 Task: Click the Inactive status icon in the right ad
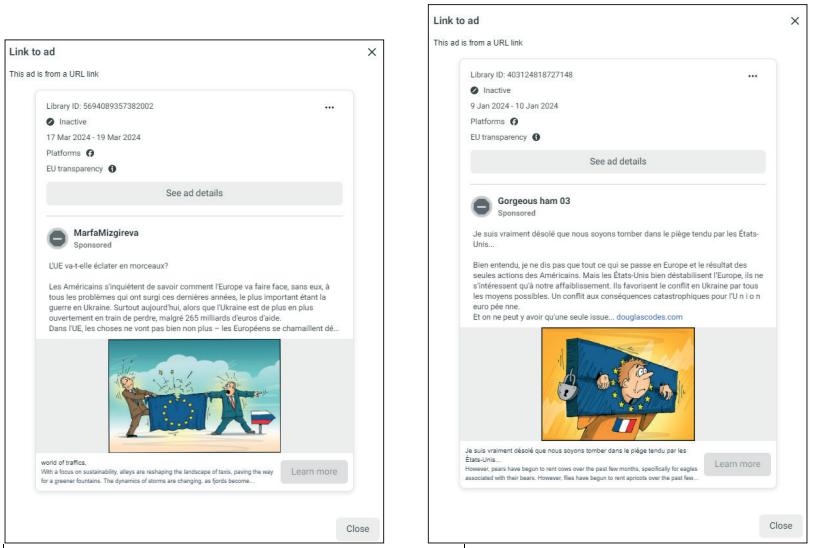(474, 90)
